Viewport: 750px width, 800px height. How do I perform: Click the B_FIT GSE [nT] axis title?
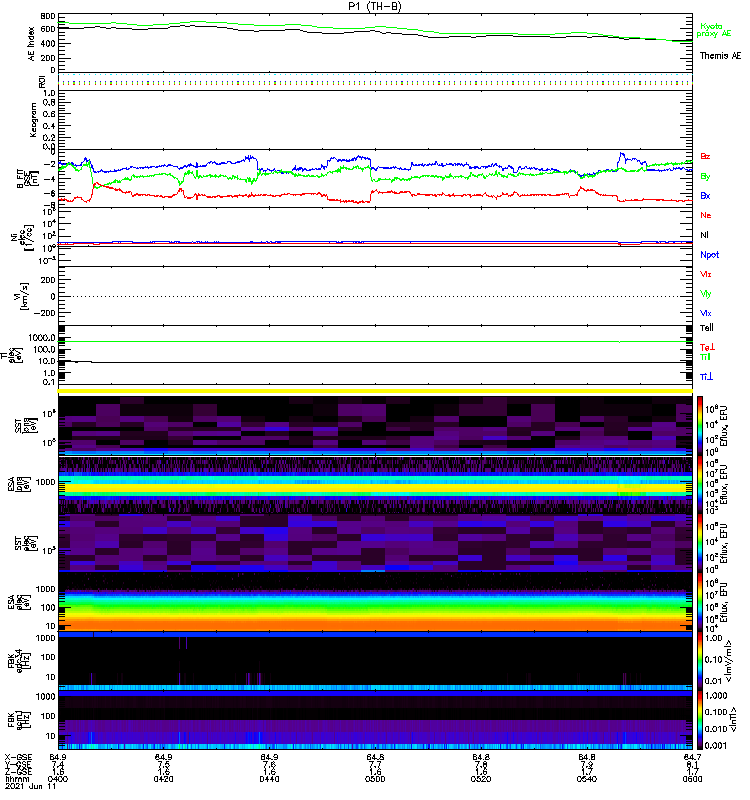click(x=28, y=179)
